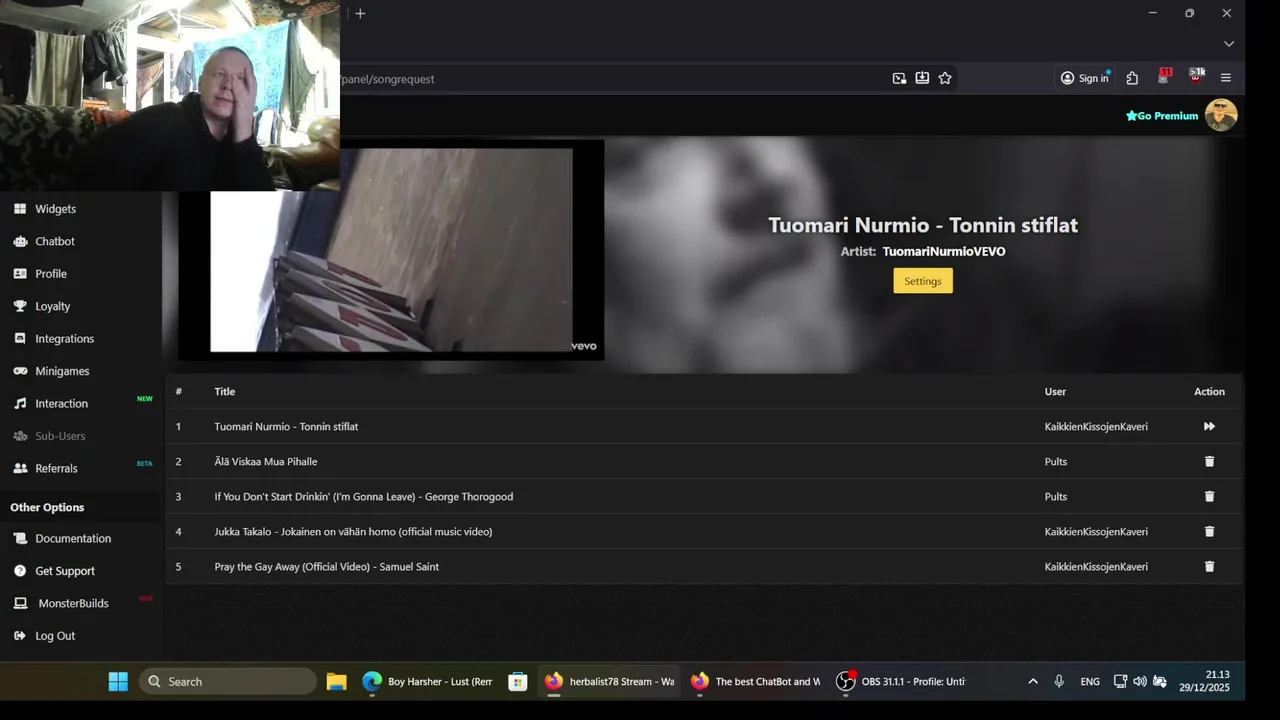Show hidden system tray icons
1280x720 pixels.
(x=1033, y=681)
